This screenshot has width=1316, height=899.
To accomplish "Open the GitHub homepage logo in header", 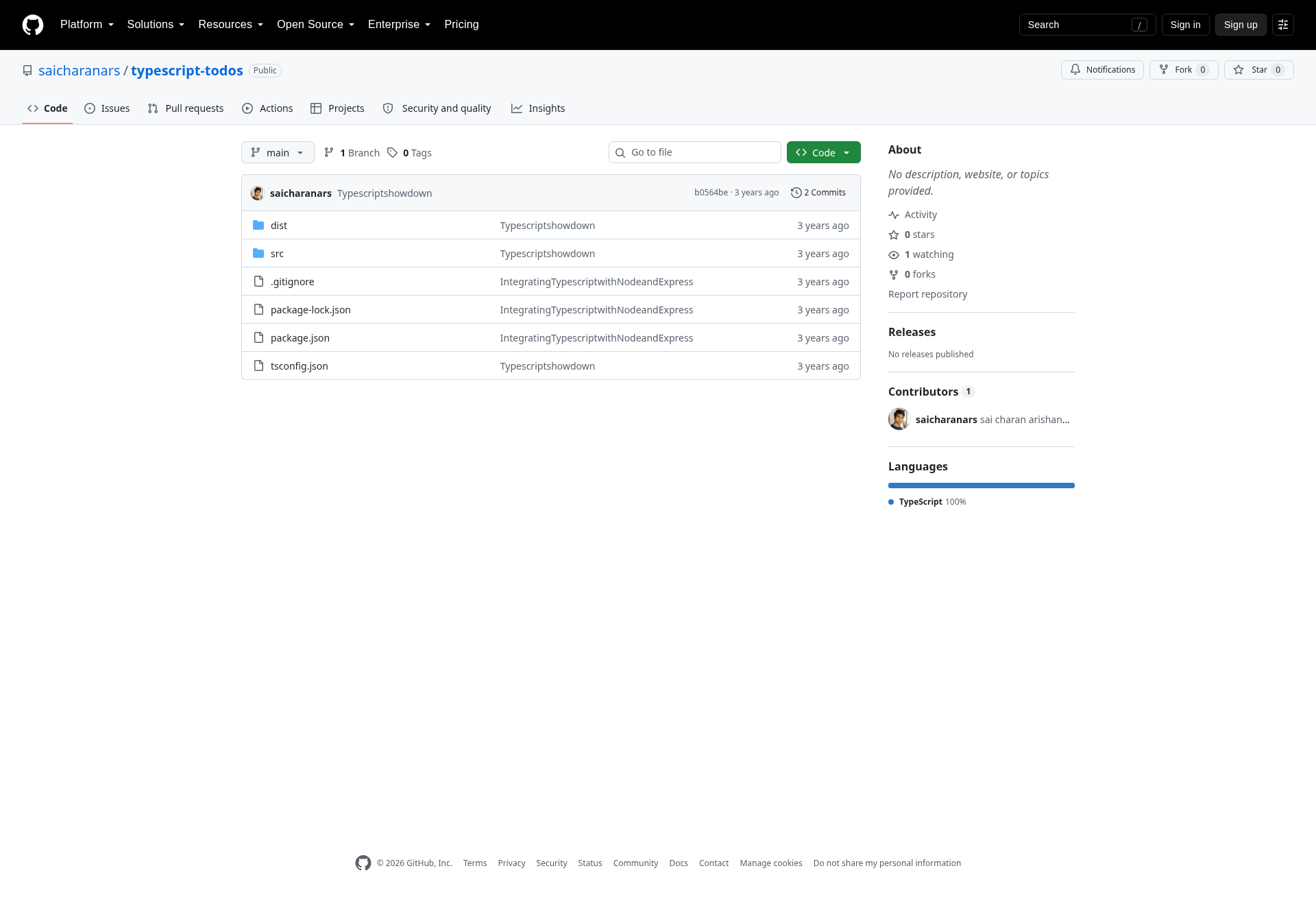I will [33, 25].
